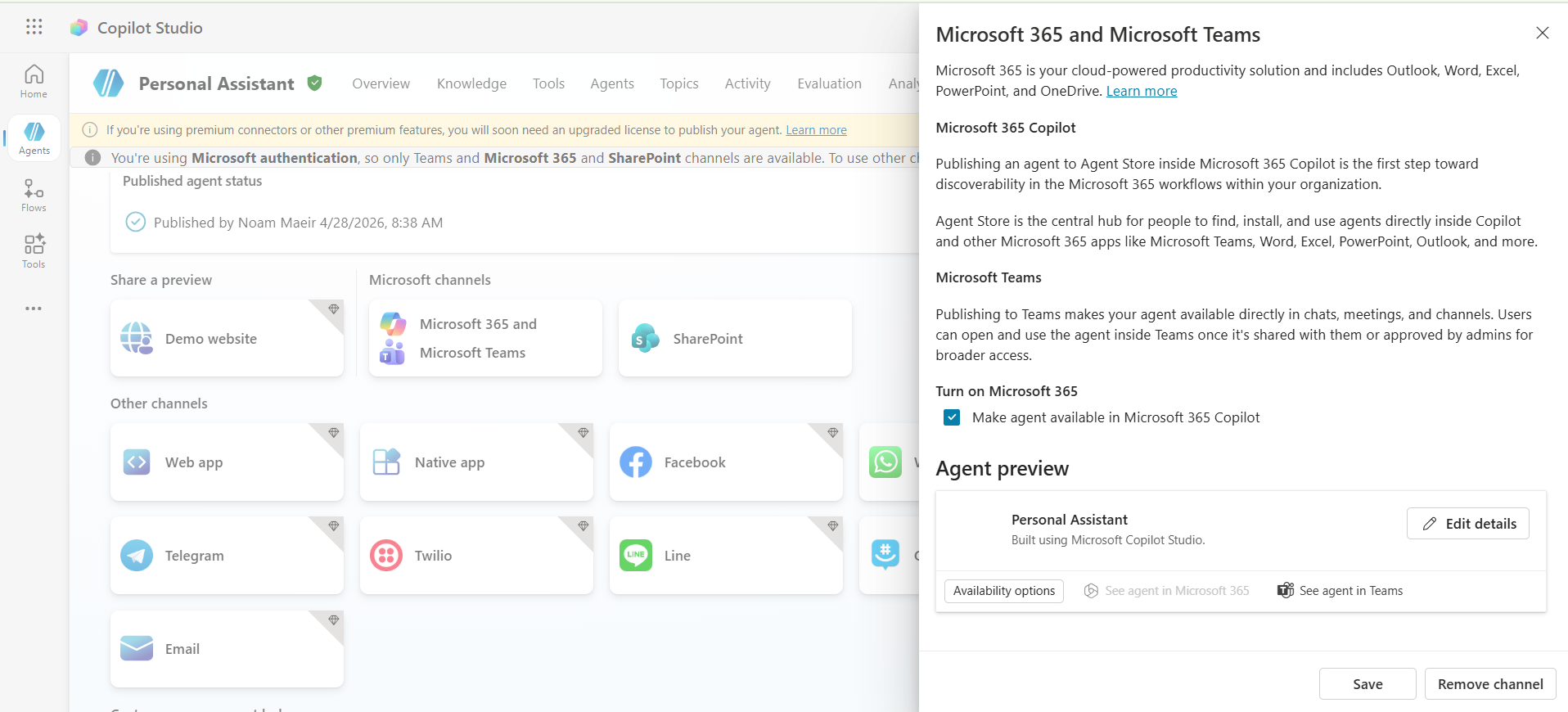Select the Line channel card
1568x712 pixels.
pos(726,555)
